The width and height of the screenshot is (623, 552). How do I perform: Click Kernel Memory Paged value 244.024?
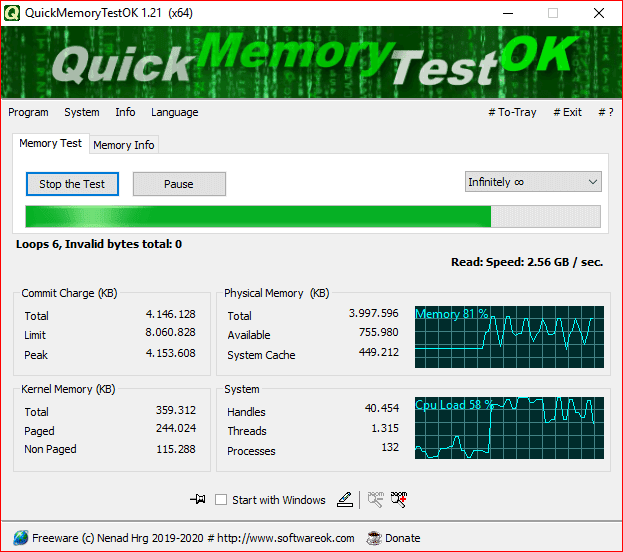pyautogui.click(x=176, y=428)
